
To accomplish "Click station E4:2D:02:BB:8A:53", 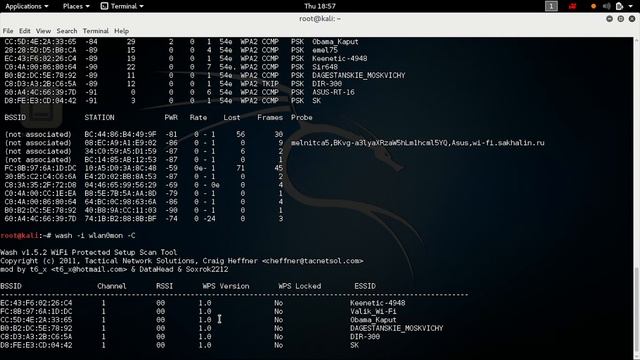I will pos(120,177).
